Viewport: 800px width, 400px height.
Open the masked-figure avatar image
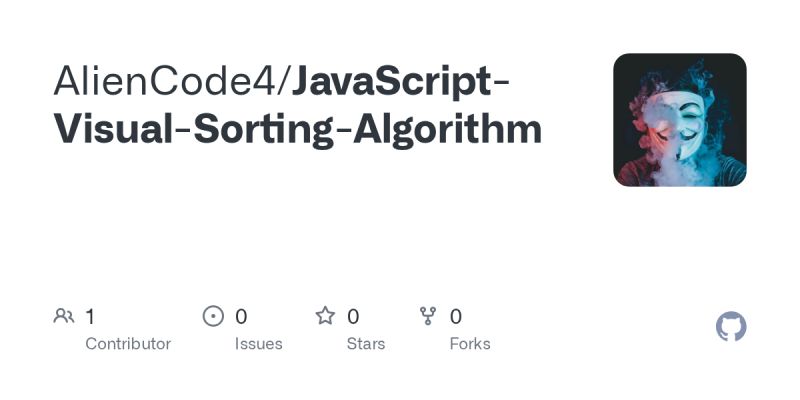coord(680,120)
